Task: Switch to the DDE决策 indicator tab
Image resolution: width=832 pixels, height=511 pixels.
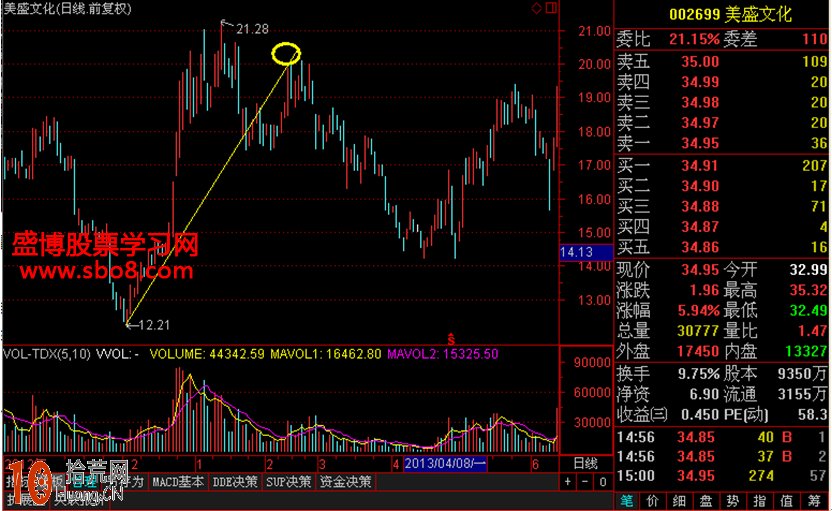Action: (x=235, y=482)
